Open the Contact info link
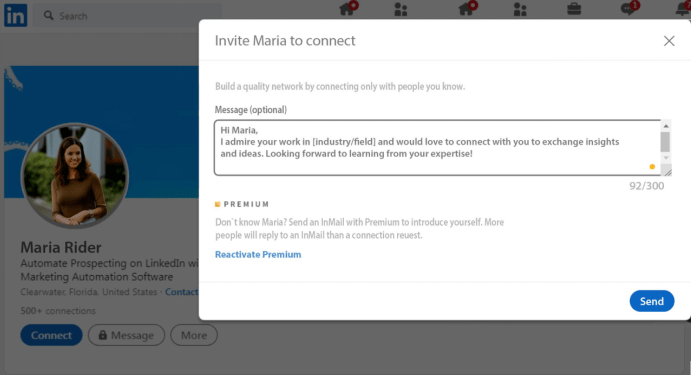Viewport: 691px width, 375px height. (182, 292)
